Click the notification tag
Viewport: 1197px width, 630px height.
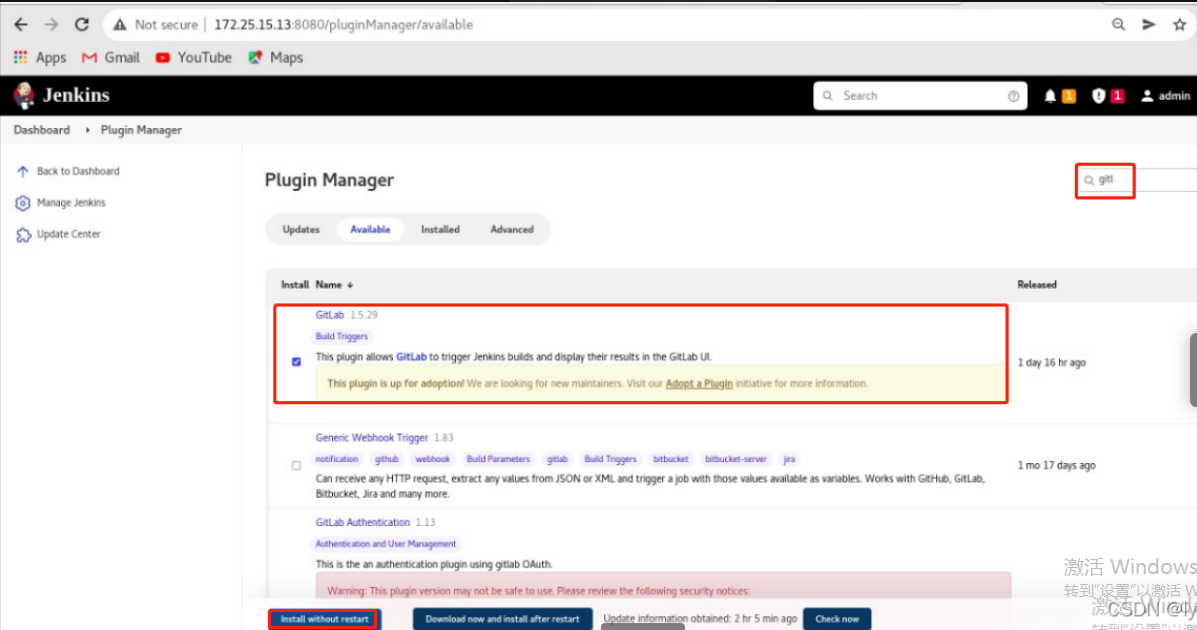(337, 459)
